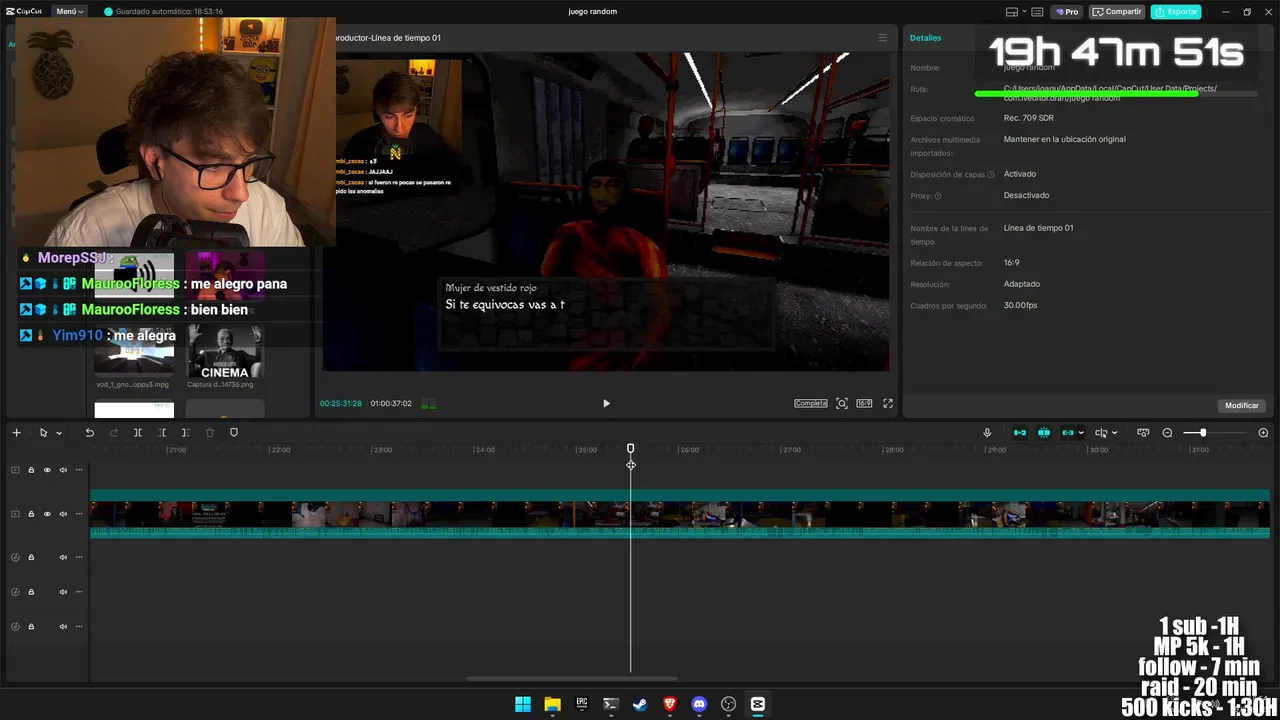Add a new timeline track with plus icon
Screen dimensions: 1280x720
click(16, 433)
